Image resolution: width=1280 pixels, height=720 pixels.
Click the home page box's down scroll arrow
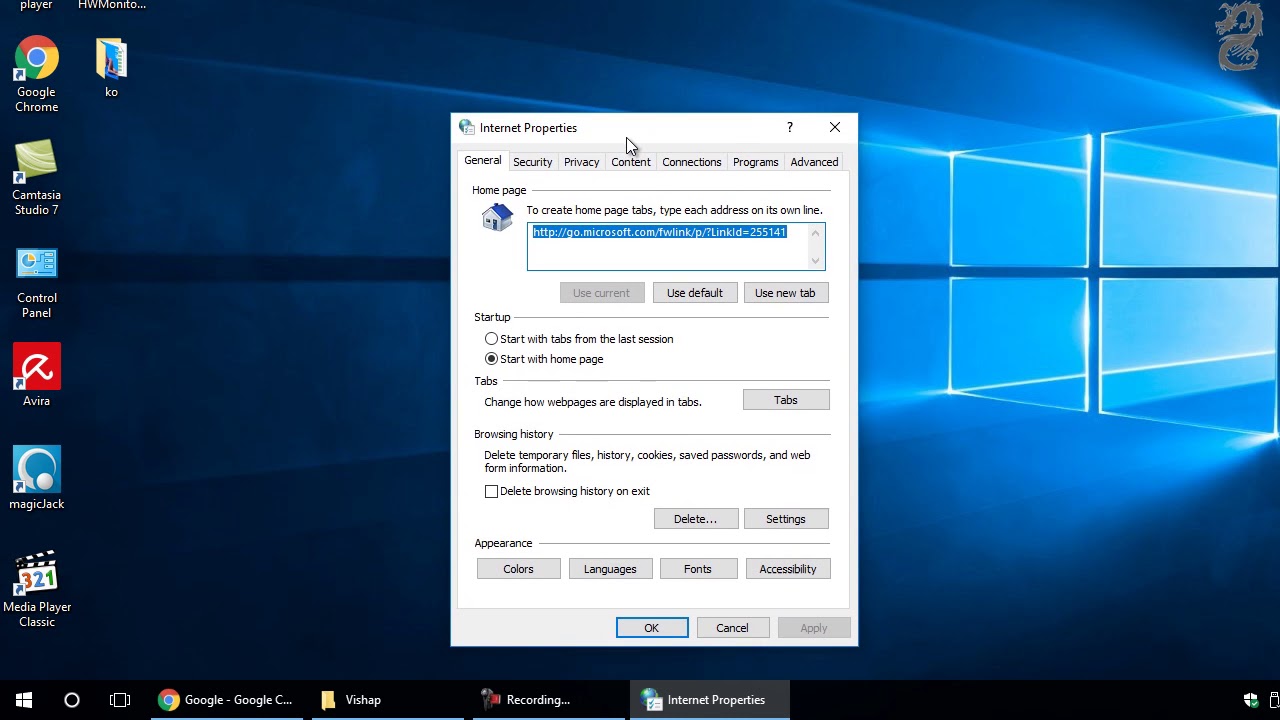(x=816, y=261)
